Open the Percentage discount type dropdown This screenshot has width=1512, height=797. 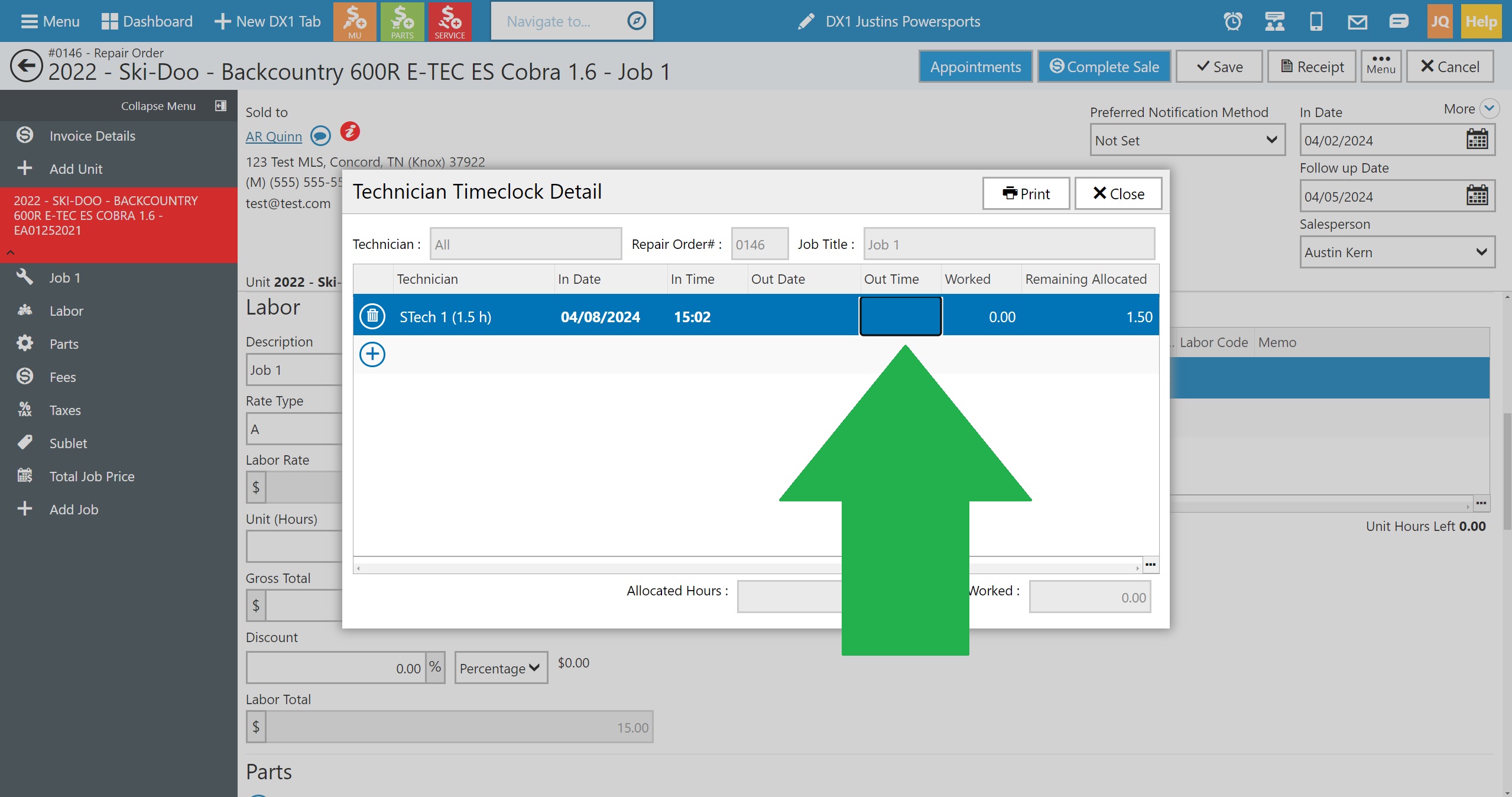click(x=500, y=668)
